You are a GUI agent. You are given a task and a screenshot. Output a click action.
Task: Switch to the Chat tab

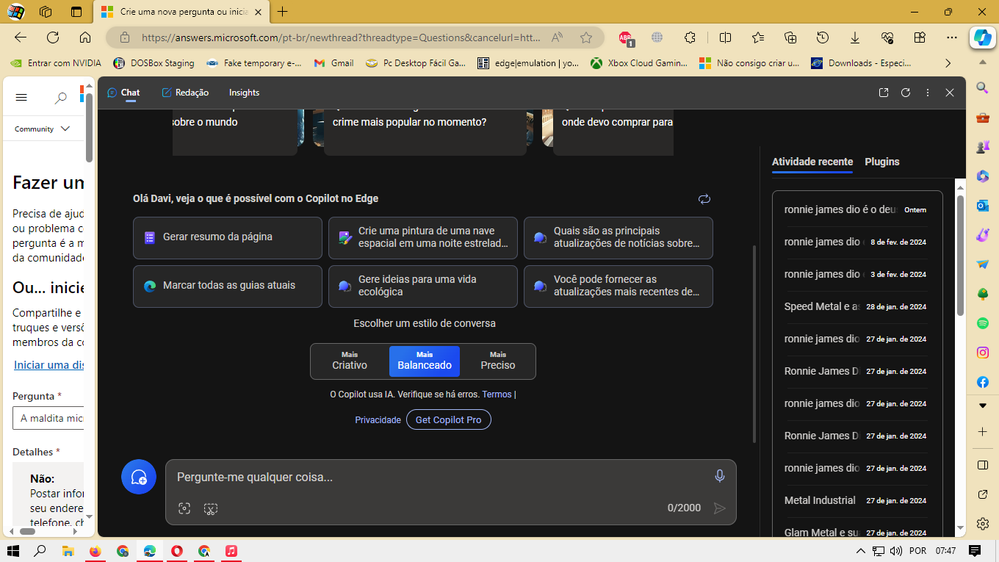124,92
